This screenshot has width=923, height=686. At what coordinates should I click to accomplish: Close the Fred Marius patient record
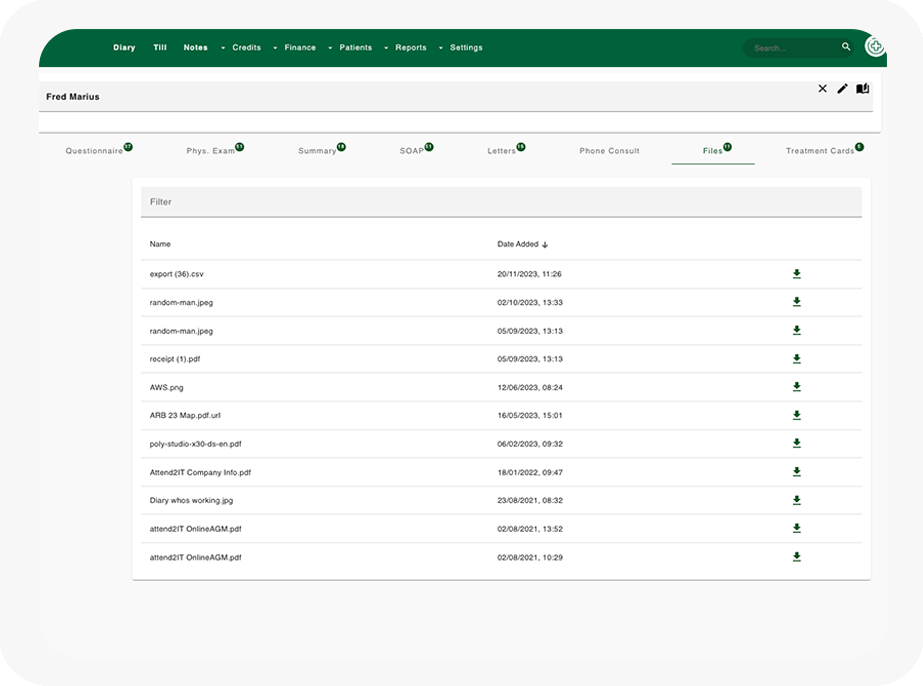822,88
